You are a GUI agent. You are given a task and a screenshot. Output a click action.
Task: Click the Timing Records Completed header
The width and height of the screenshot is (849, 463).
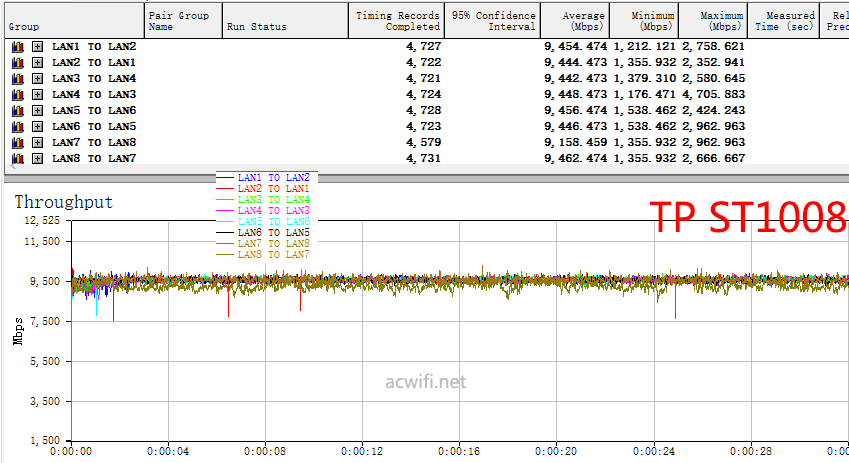(396, 21)
